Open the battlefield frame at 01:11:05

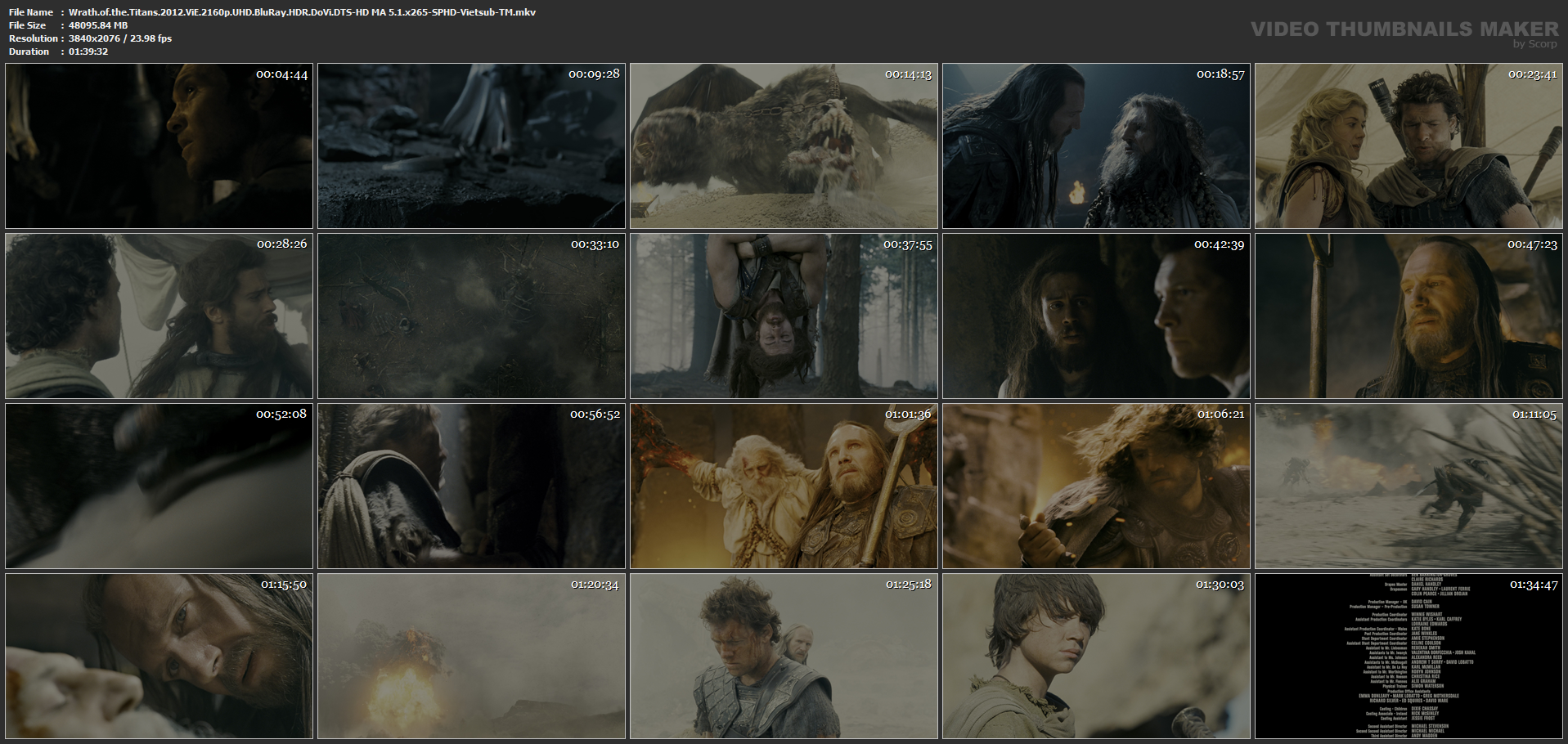(1409, 486)
